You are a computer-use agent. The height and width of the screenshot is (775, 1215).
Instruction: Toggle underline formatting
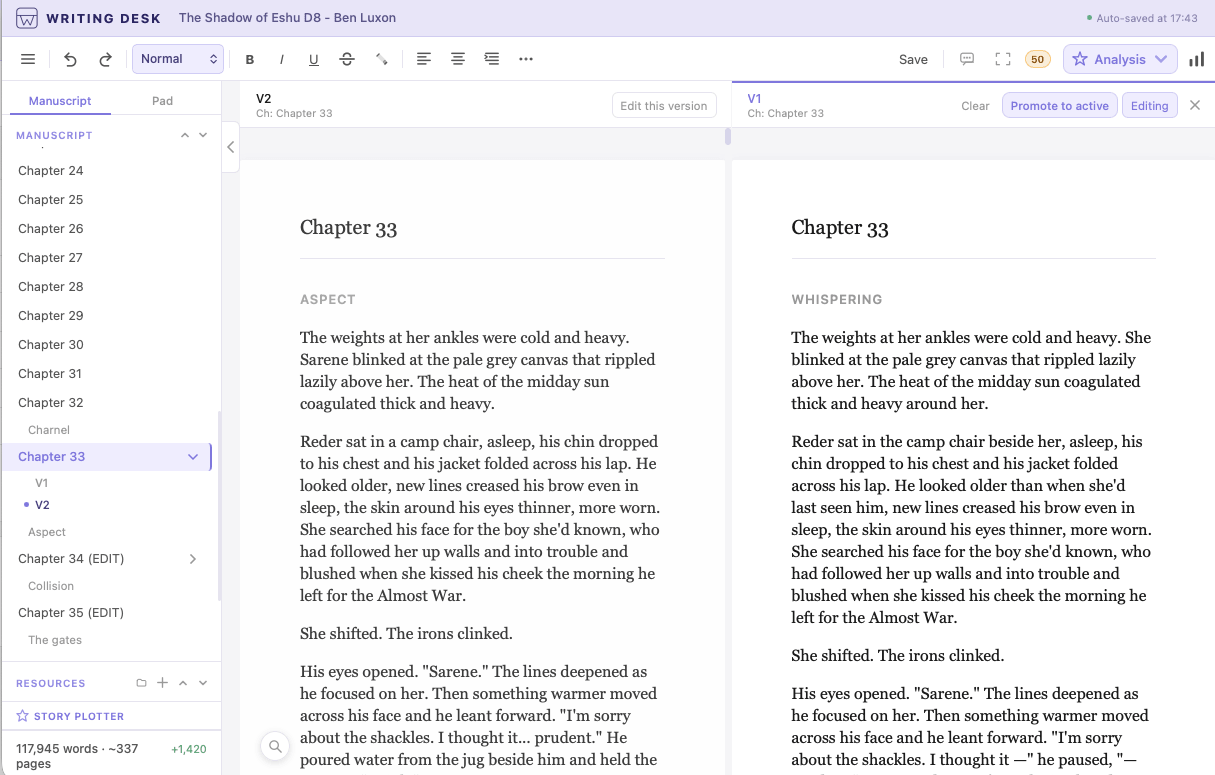(x=314, y=60)
